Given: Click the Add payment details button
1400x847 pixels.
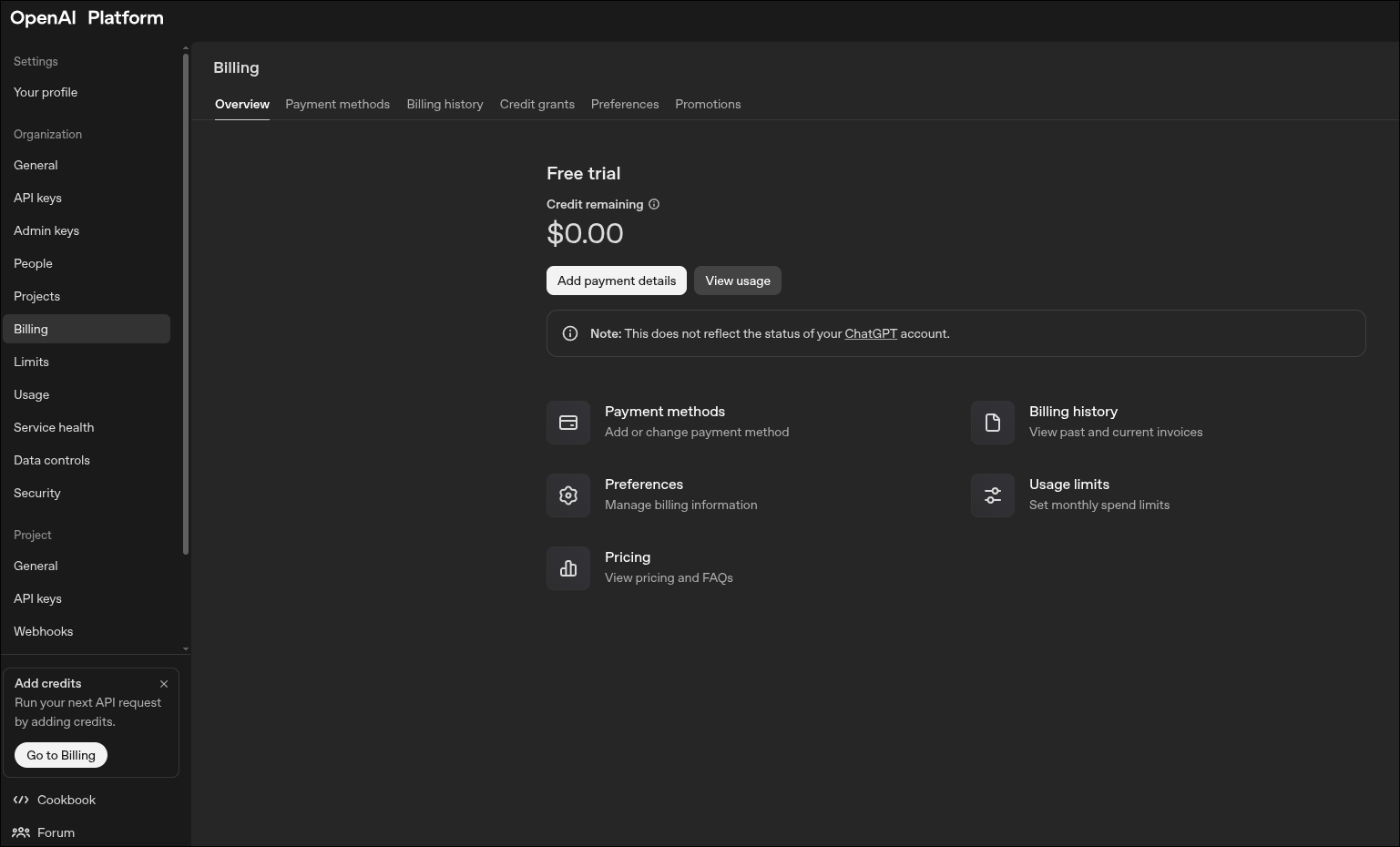Looking at the screenshot, I should (x=616, y=281).
